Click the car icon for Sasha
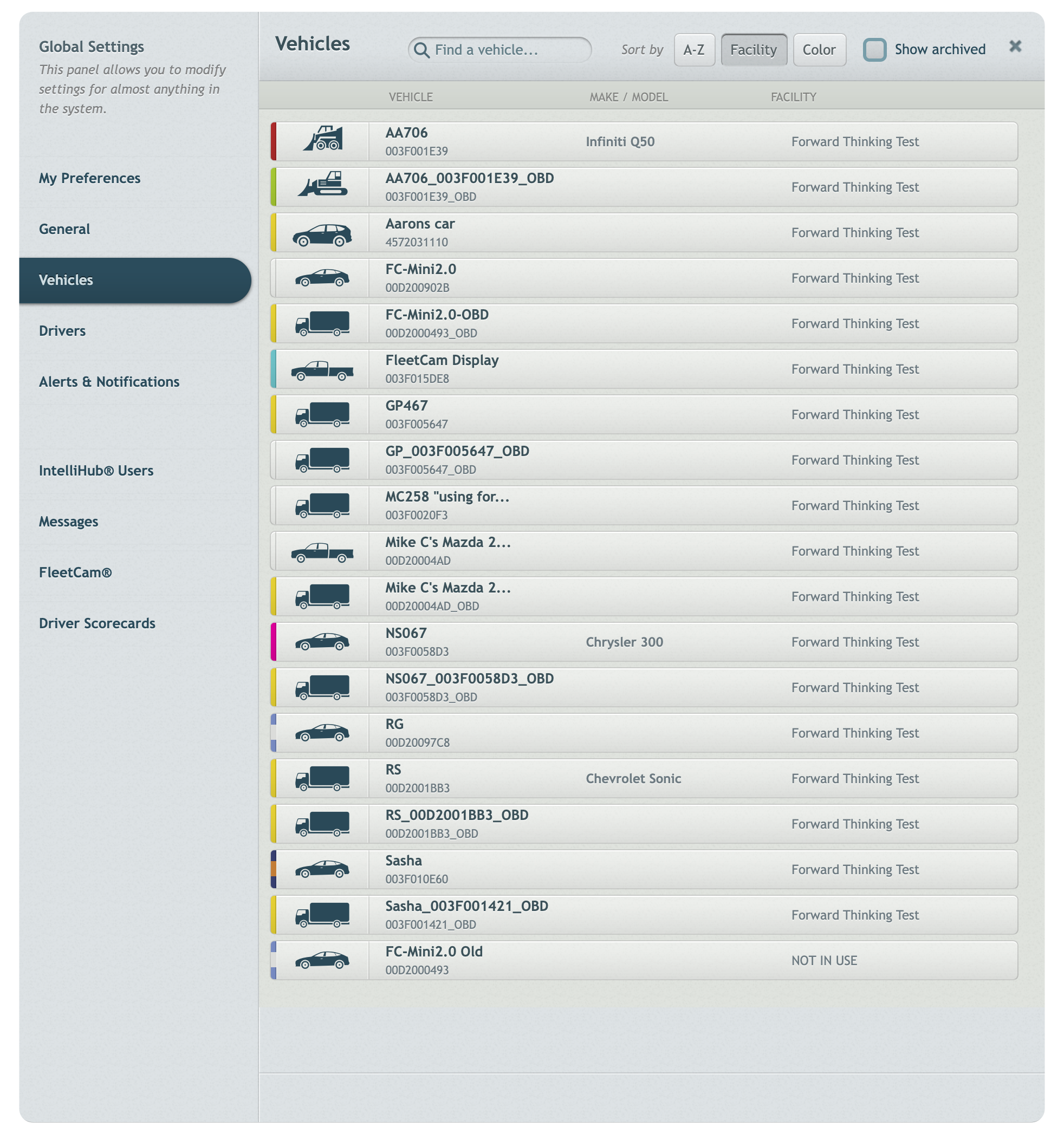The height and width of the screenshot is (1133, 1064). tap(322, 869)
